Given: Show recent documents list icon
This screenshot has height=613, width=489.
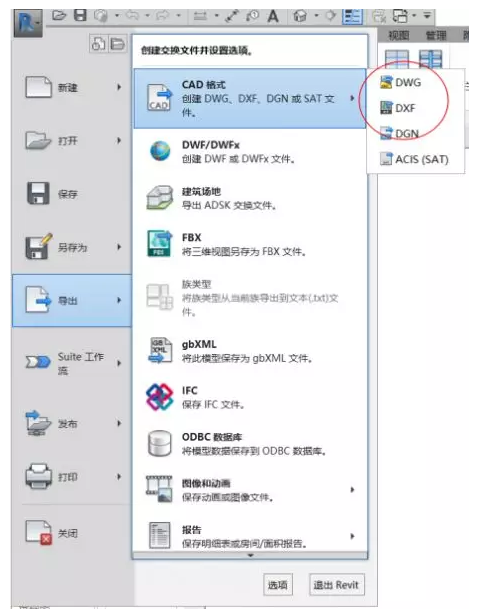Looking at the screenshot, I should tap(98, 43).
